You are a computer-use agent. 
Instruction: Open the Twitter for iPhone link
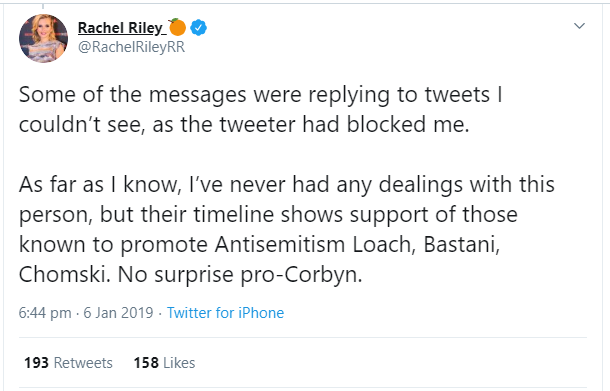[x=226, y=313]
